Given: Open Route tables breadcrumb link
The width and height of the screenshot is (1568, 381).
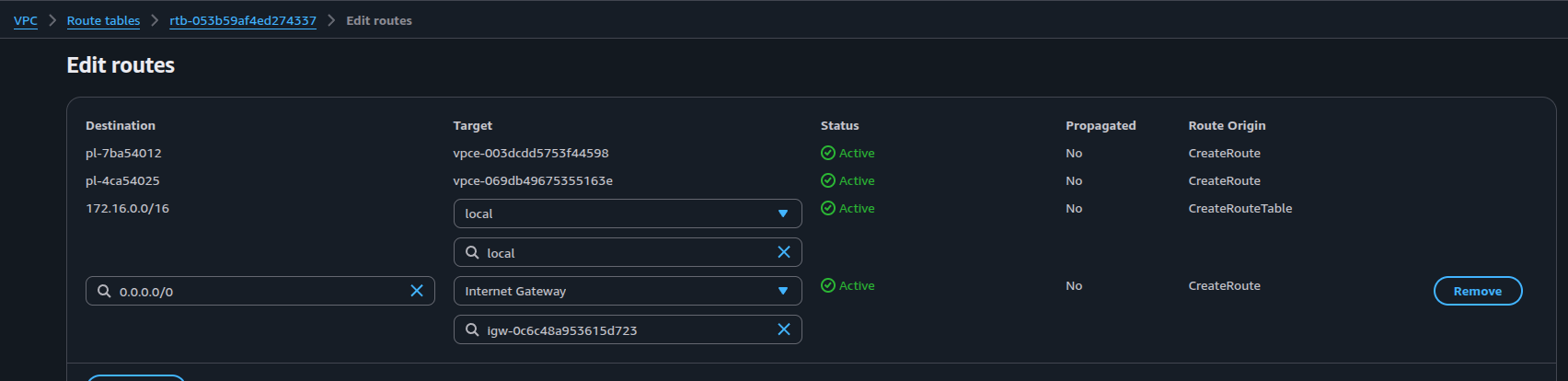Looking at the screenshot, I should pos(103,20).
